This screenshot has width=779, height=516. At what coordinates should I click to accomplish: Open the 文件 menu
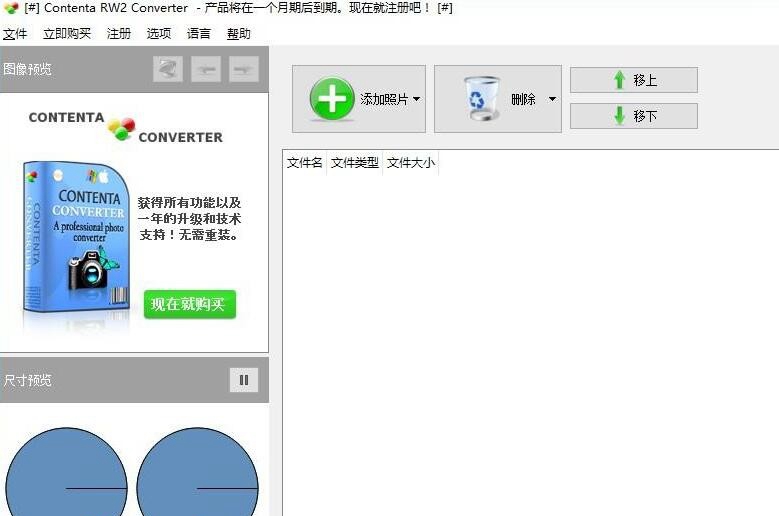pos(15,33)
